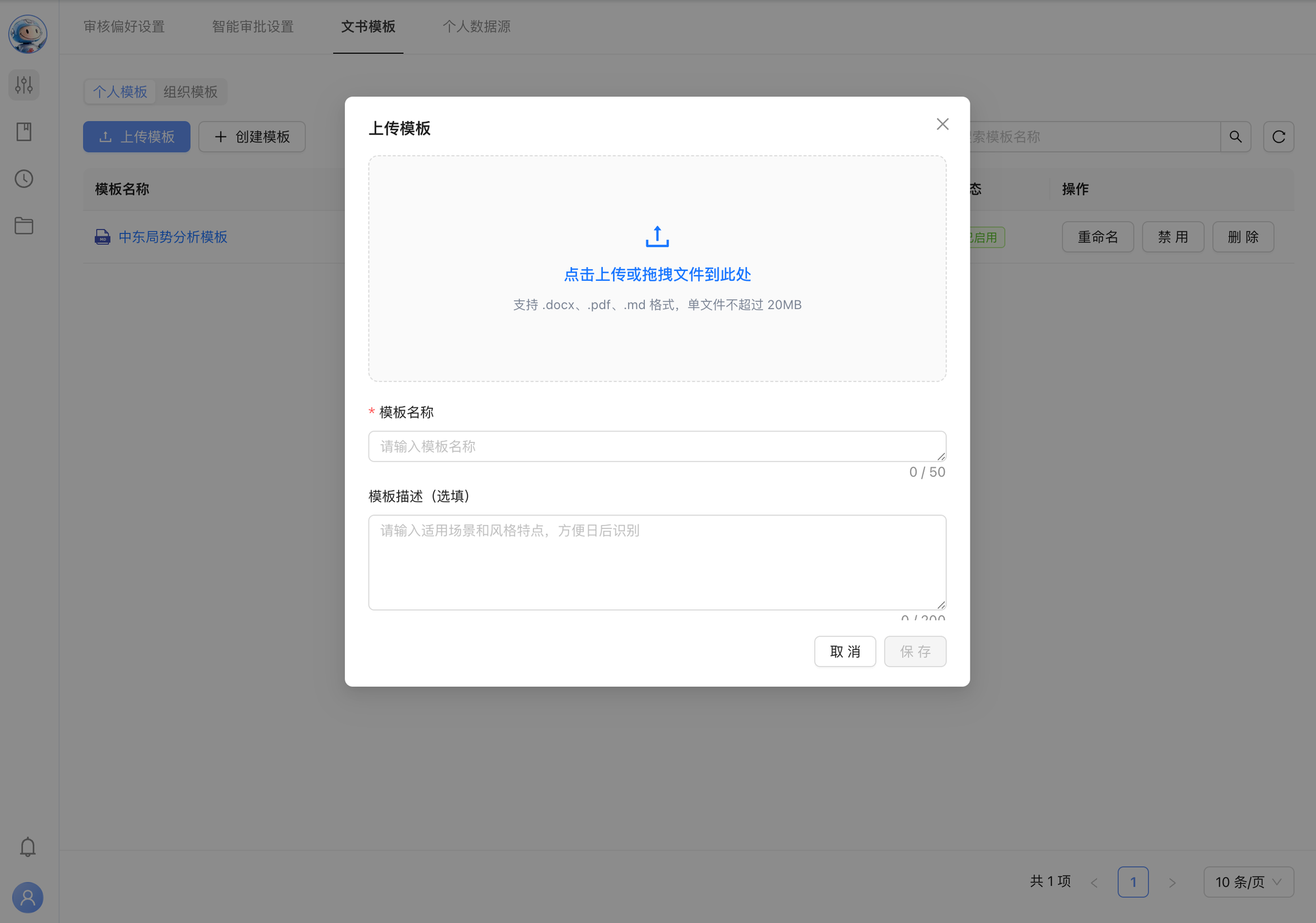Click 取消 to cancel the dialog
Viewport: 1316px width, 923px height.
pos(845,651)
